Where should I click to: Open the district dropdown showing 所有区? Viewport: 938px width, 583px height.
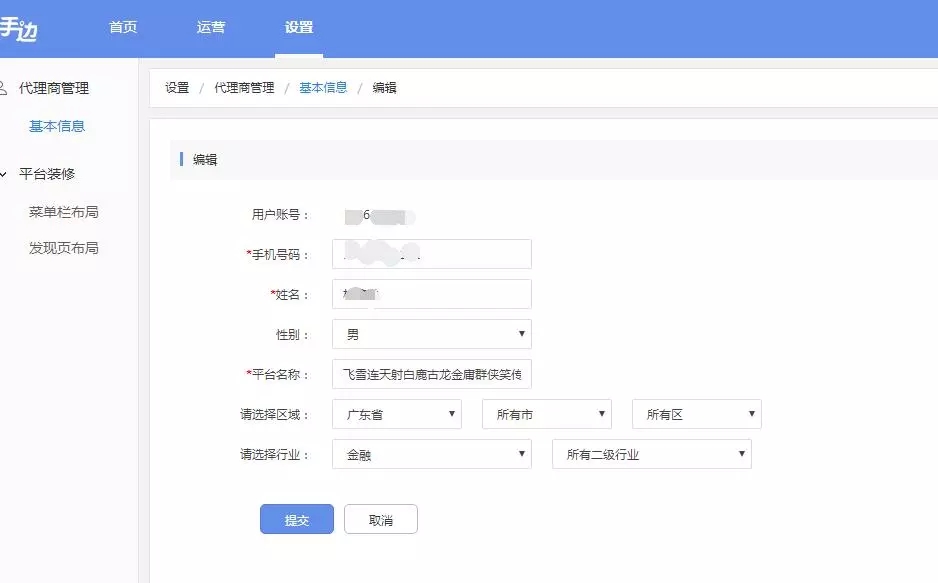697,414
